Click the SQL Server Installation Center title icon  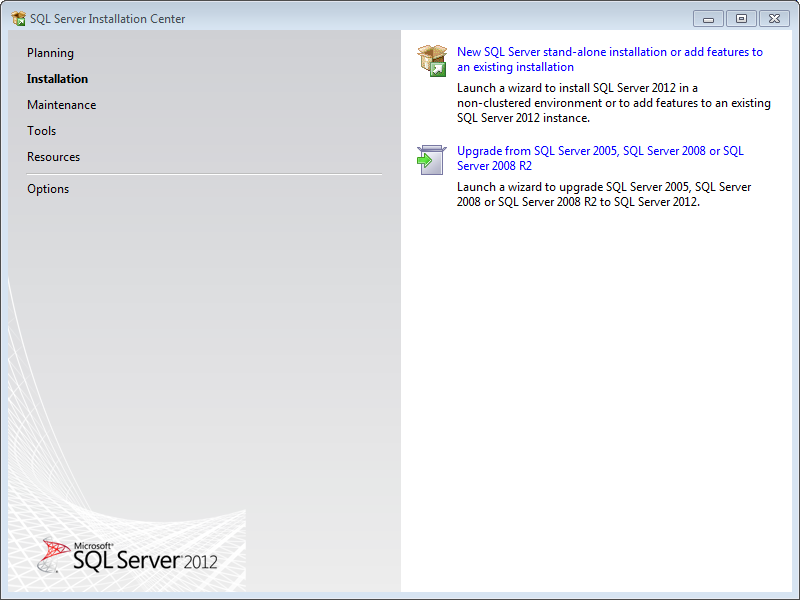point(18,19)
